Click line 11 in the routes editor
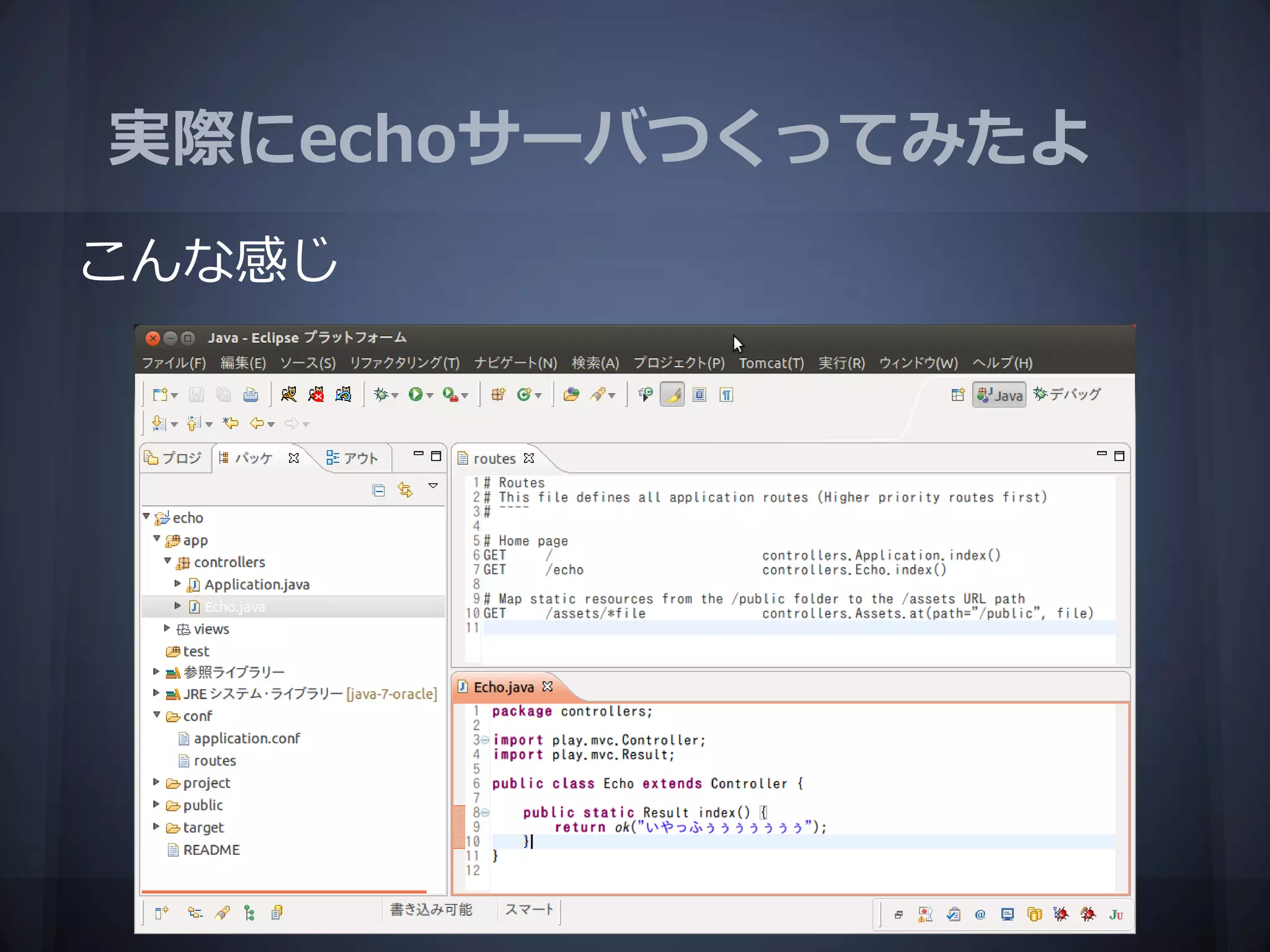This screenshot has width=1270, height=952. coord(799,628)
